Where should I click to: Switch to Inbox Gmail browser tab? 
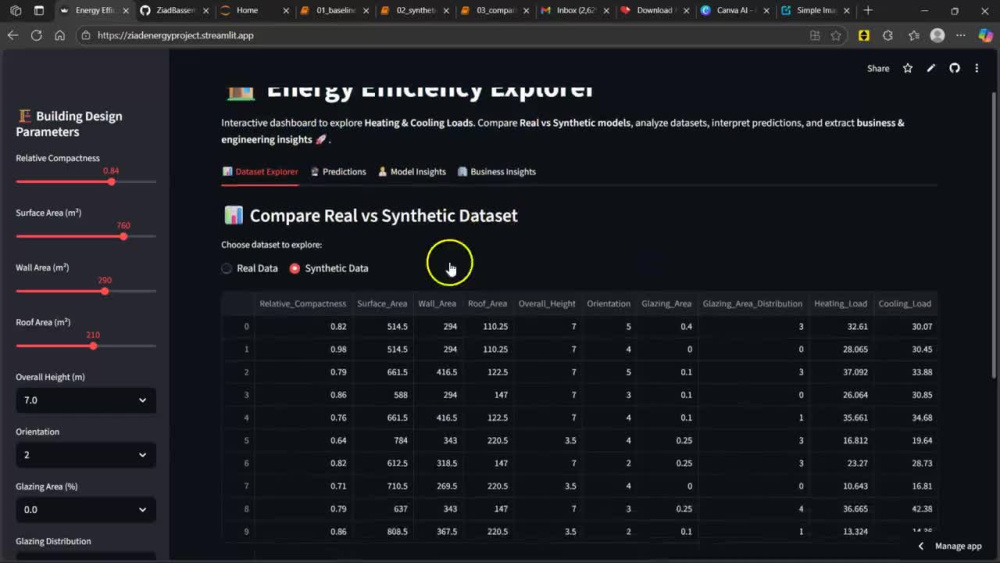568,10
